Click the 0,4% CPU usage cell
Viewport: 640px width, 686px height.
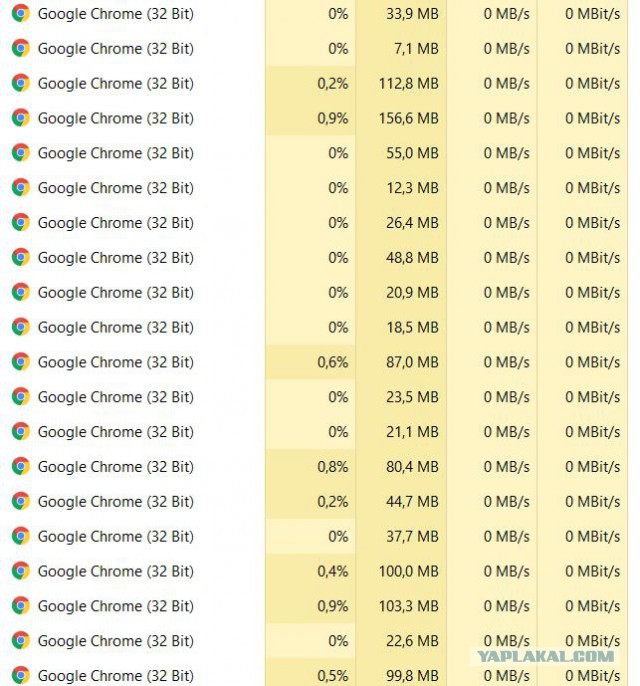click(x=332, y=571)
